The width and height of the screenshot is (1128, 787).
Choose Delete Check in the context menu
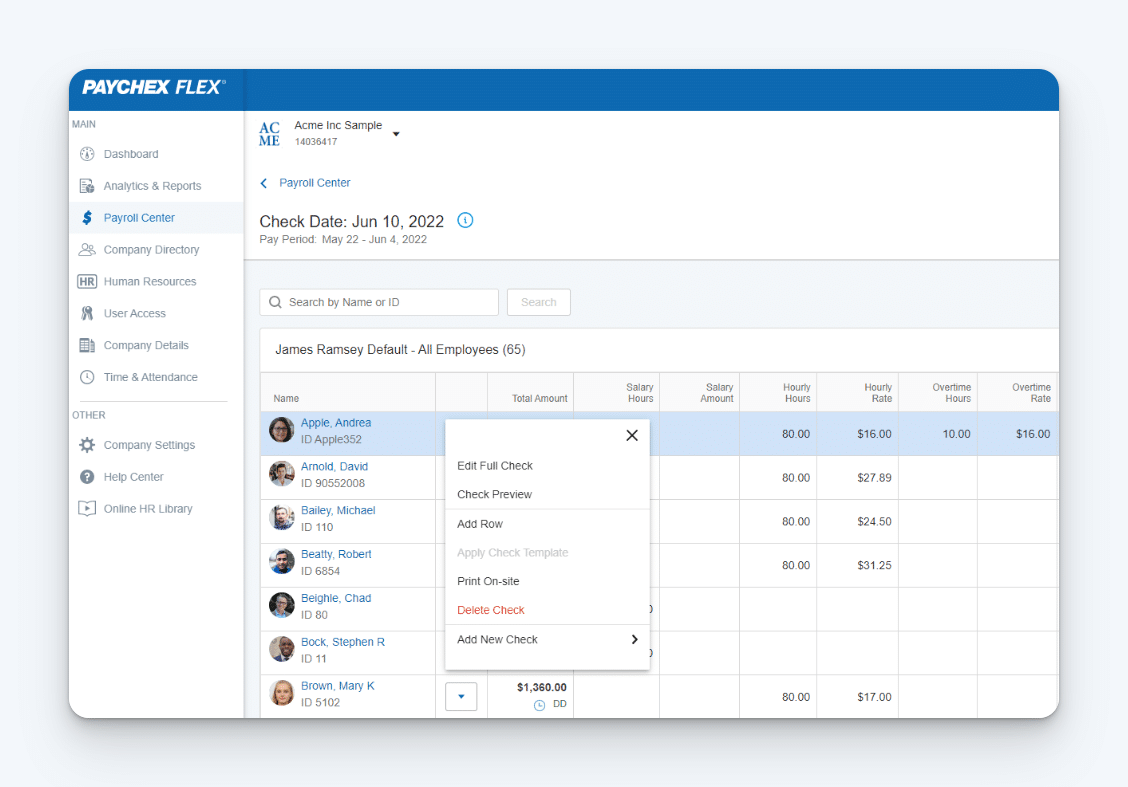click(490, 609)
